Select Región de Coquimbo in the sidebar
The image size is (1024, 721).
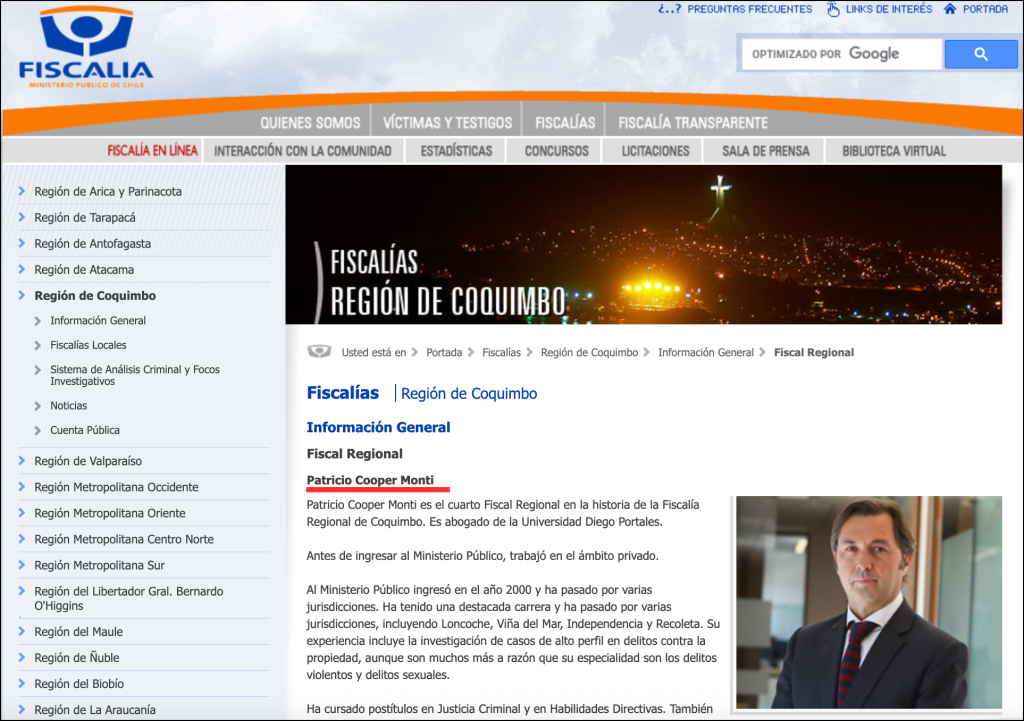(95, 296)
